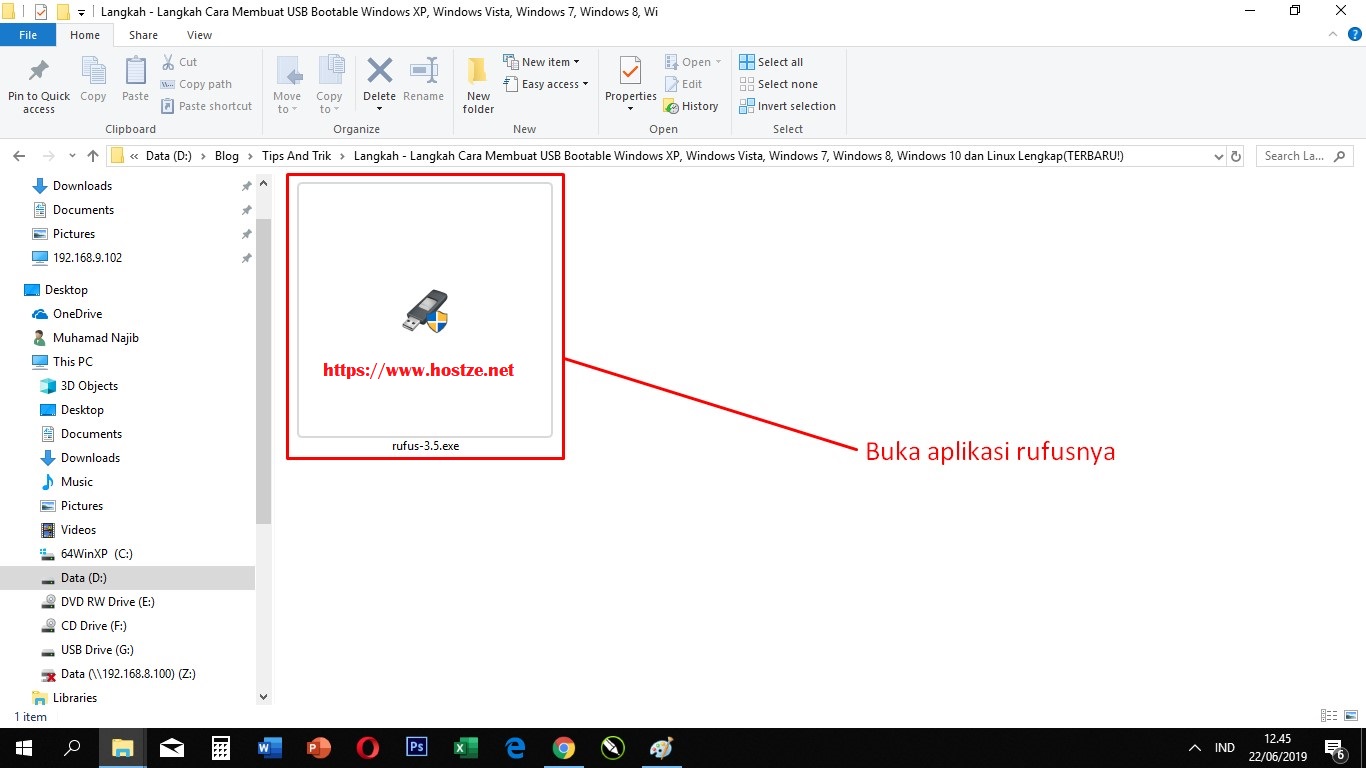
Task: Open the Photoshop icon on the taskbar
Action: click(x=416, y=747)
